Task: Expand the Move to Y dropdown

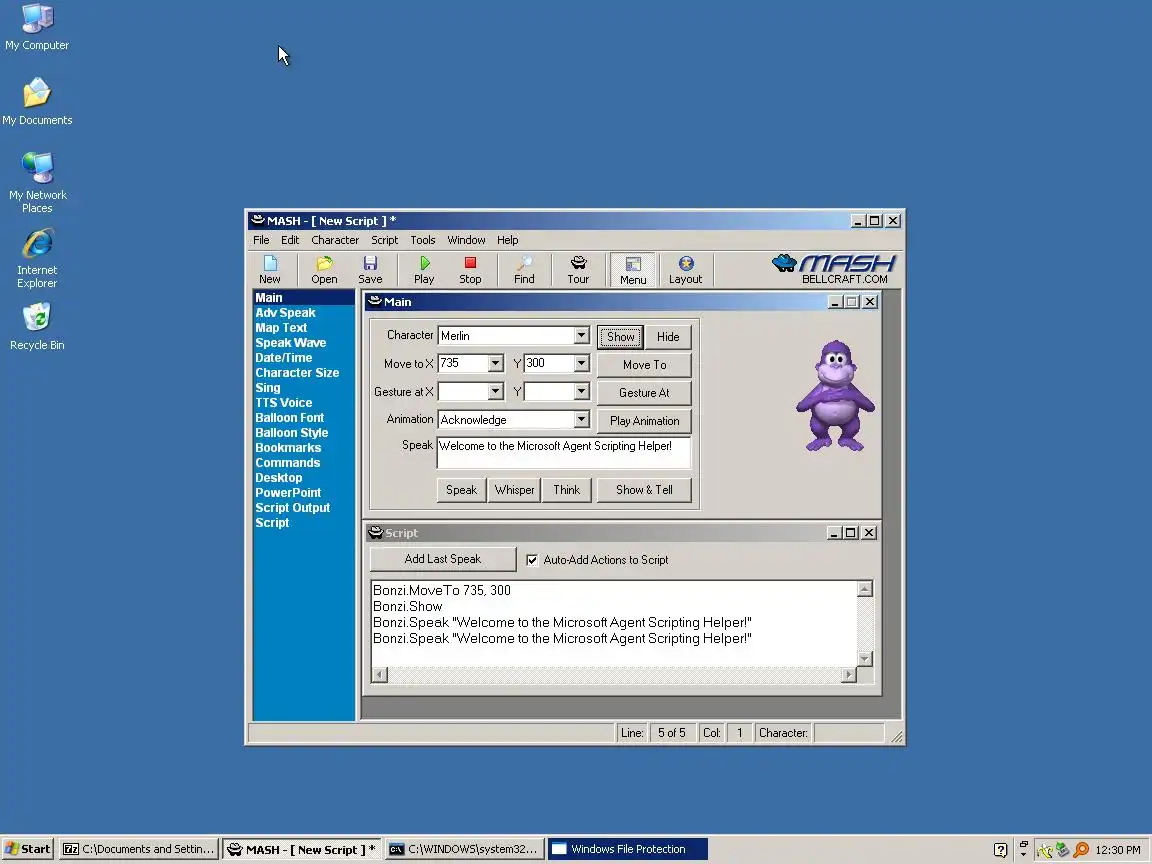Action: 581,364
